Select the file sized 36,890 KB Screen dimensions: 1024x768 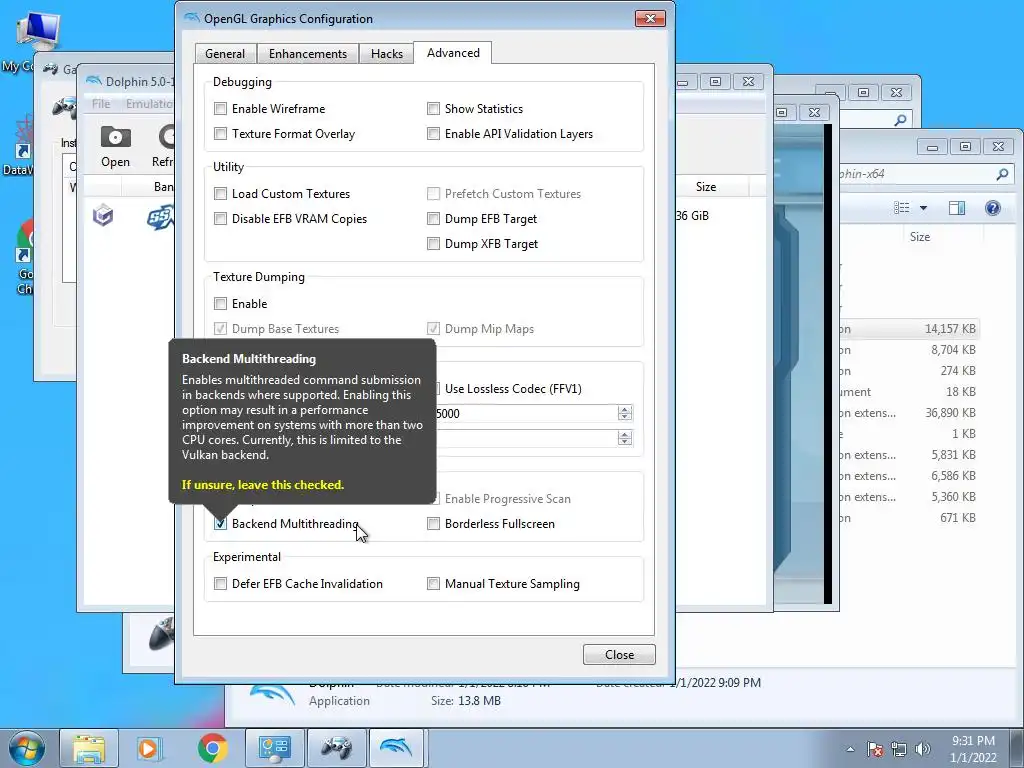[x=909, y=413]
